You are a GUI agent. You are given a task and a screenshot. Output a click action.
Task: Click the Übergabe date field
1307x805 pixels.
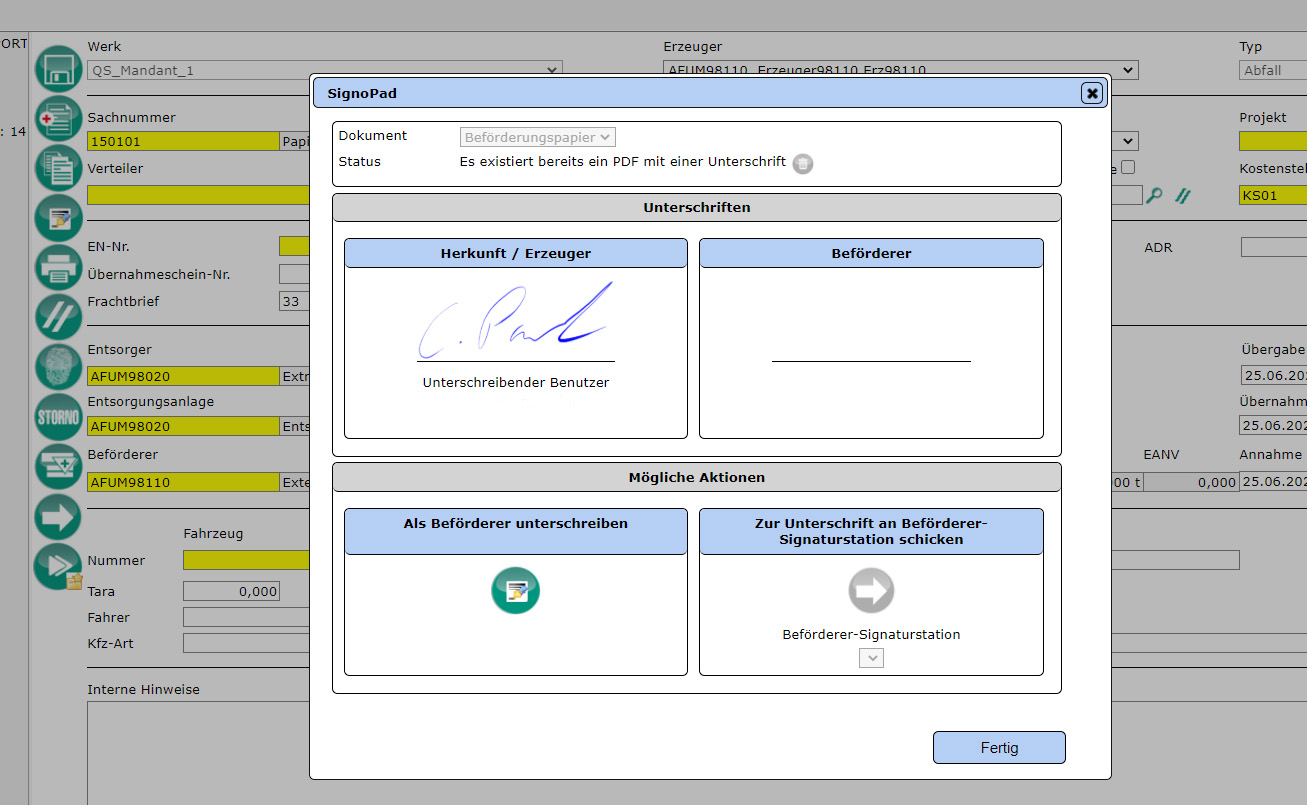click(1274, 376)
